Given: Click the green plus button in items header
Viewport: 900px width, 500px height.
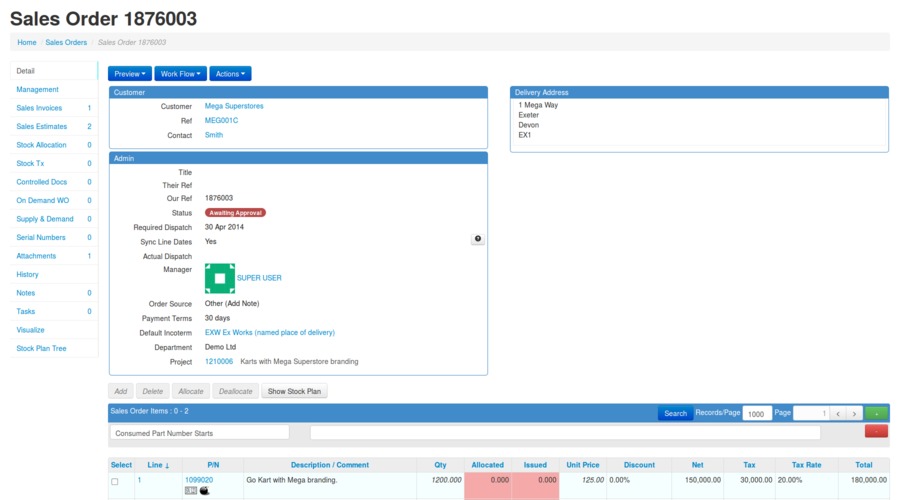Looking at the screenshot, I should (x=877, y=413).
